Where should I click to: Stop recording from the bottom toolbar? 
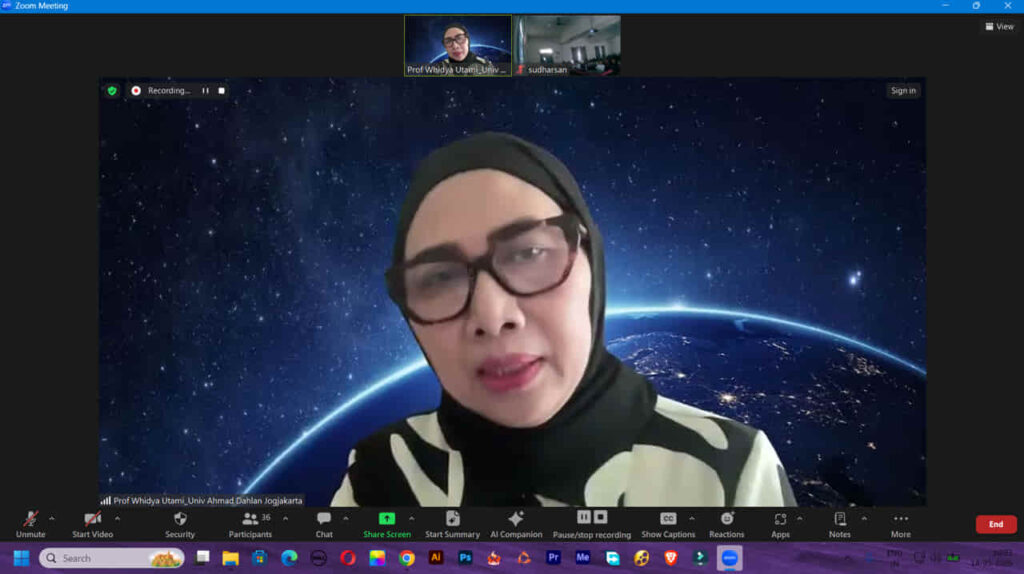pos(601,517)
